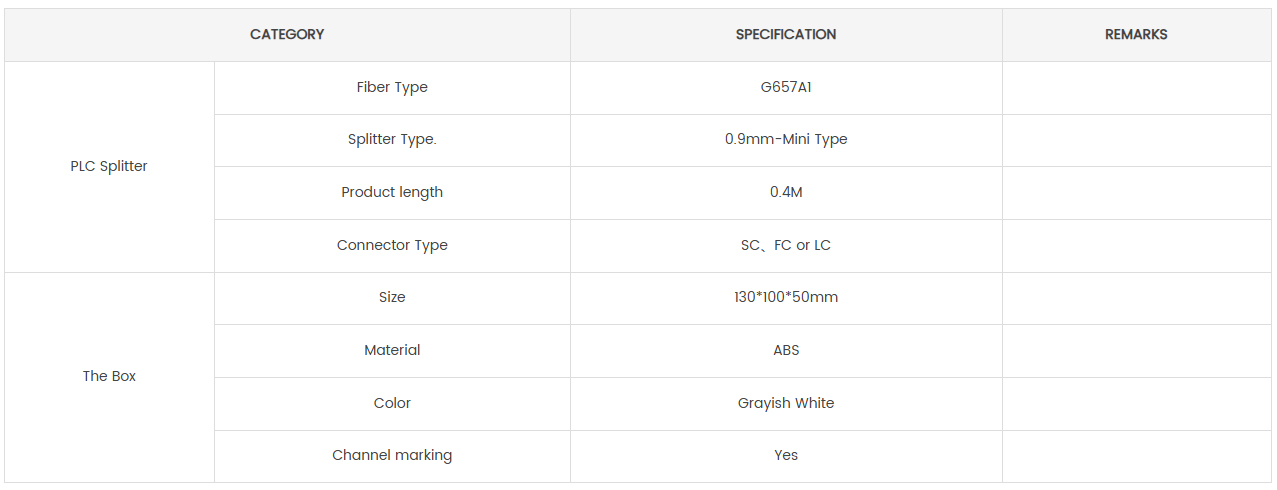
Task: Click the REMARKS column header
Action: pos(1136,34)
